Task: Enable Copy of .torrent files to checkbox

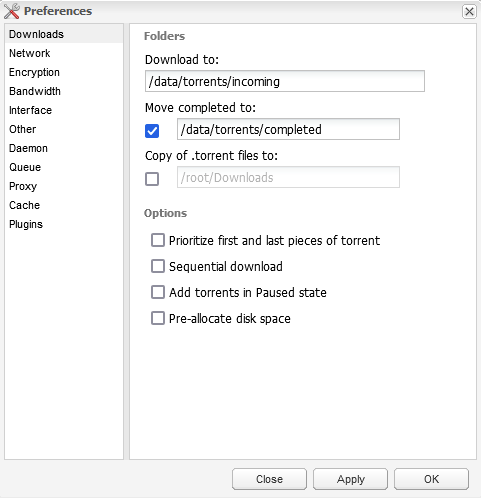Action: click(152, 179)
